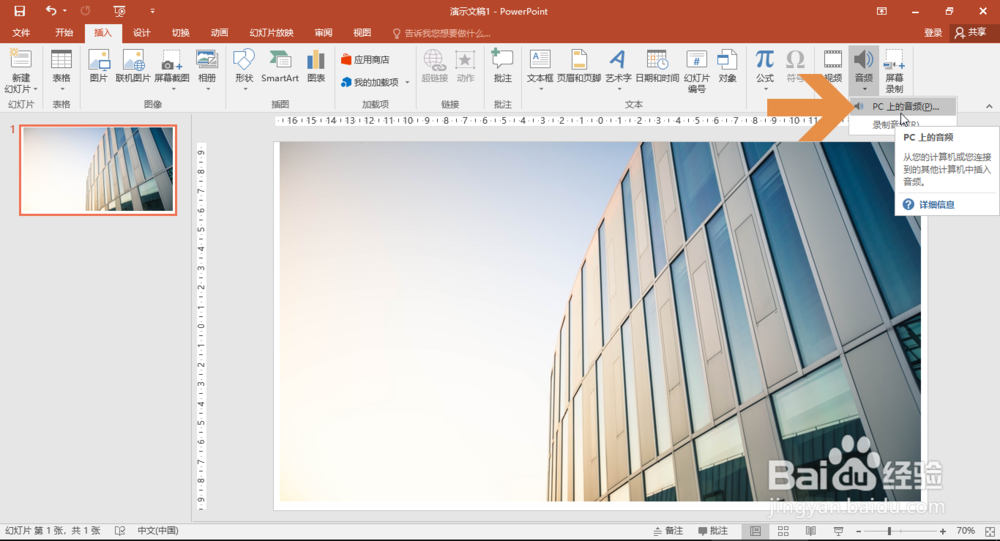Toggle Comments (批注) pane in status bar
This screenshot has height=541, width=1000.
pos(713,531)
